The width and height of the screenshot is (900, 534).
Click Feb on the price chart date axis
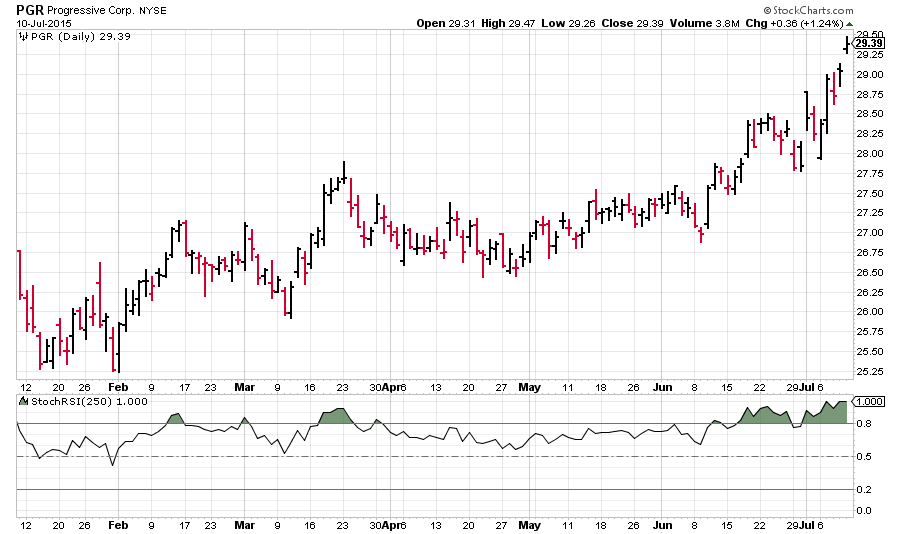(x=118, y=388)
